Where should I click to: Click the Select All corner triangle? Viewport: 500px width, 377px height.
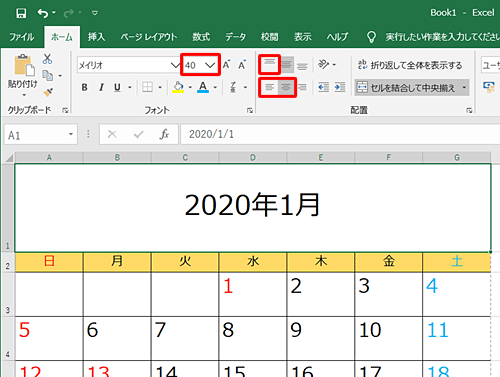coord(8,157)
